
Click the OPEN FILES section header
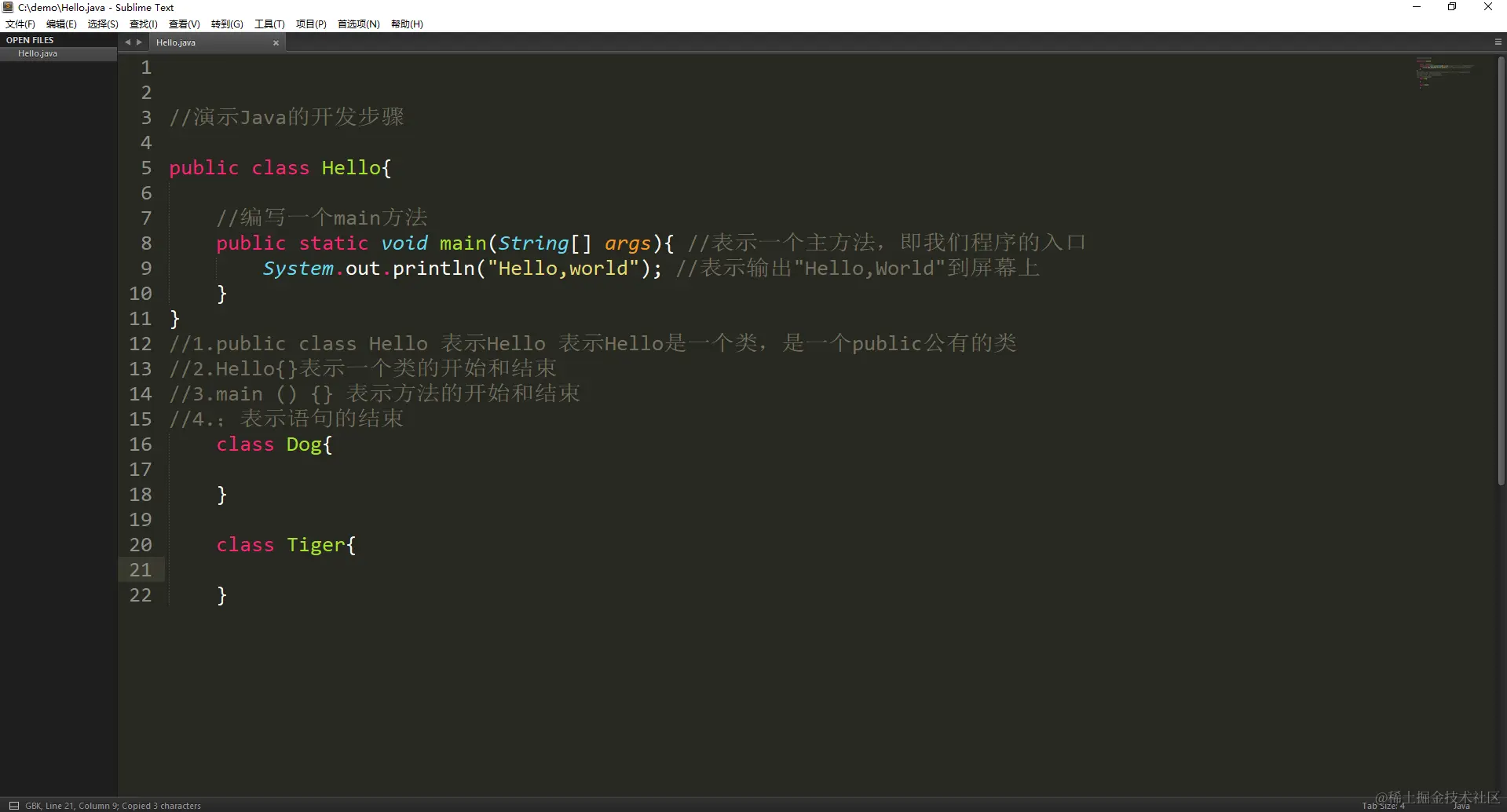point(29,39)
